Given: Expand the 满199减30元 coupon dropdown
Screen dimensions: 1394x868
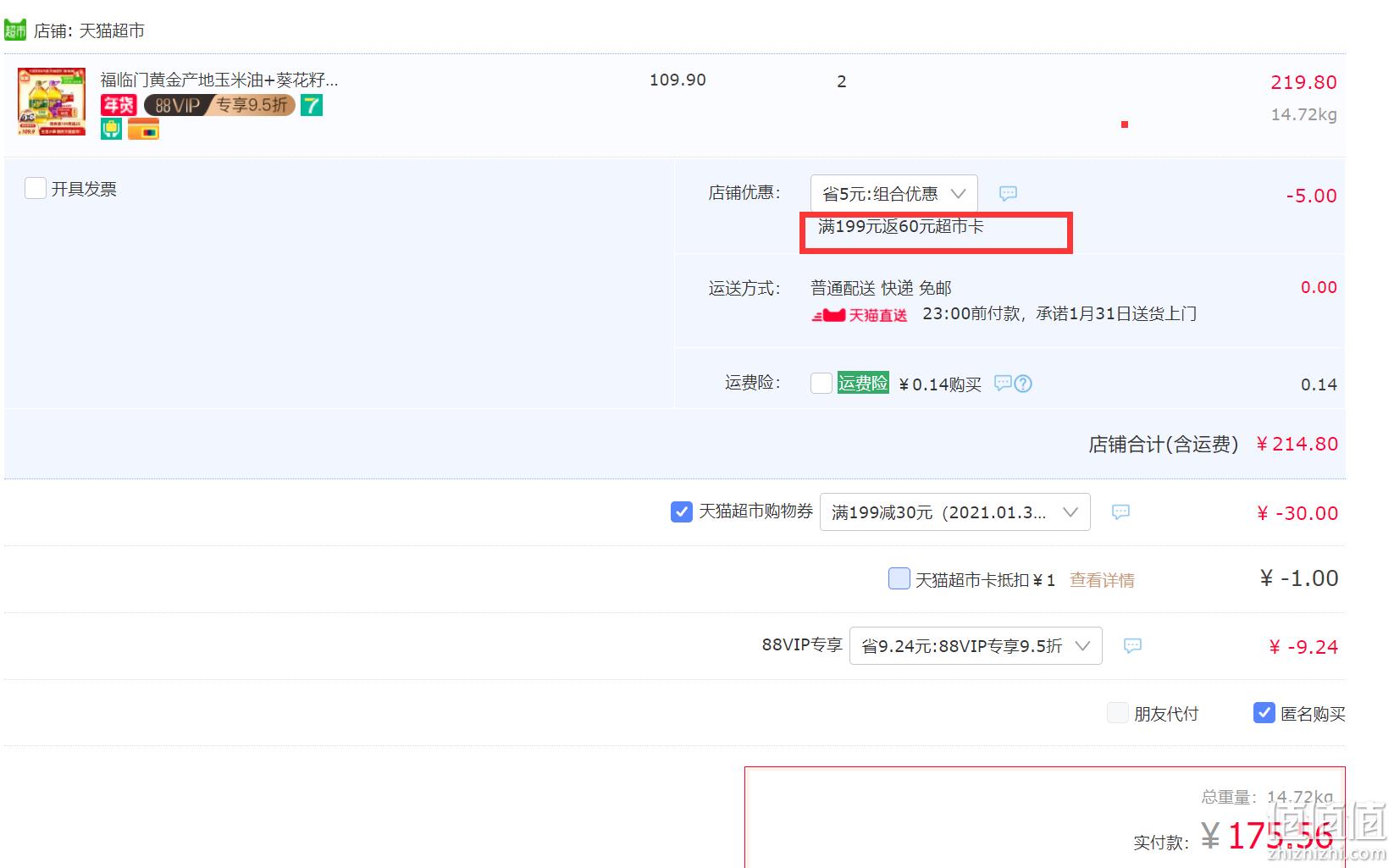Looking at the screenshot, I should click(x=955, y=511).
